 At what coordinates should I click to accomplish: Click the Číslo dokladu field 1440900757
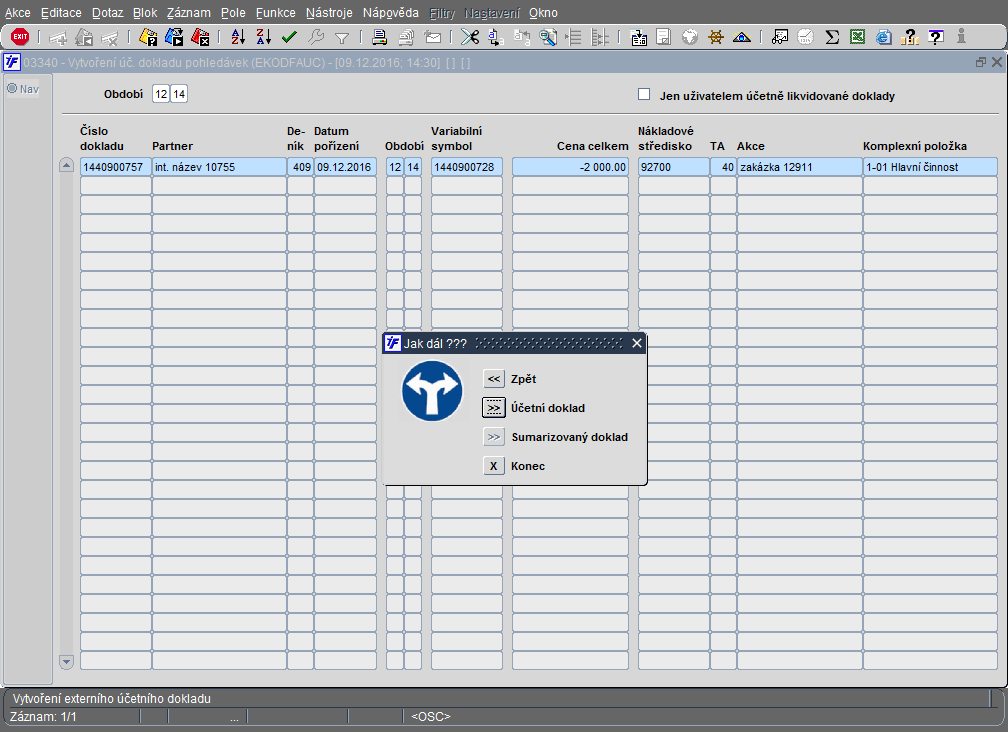tap(115, 167)
